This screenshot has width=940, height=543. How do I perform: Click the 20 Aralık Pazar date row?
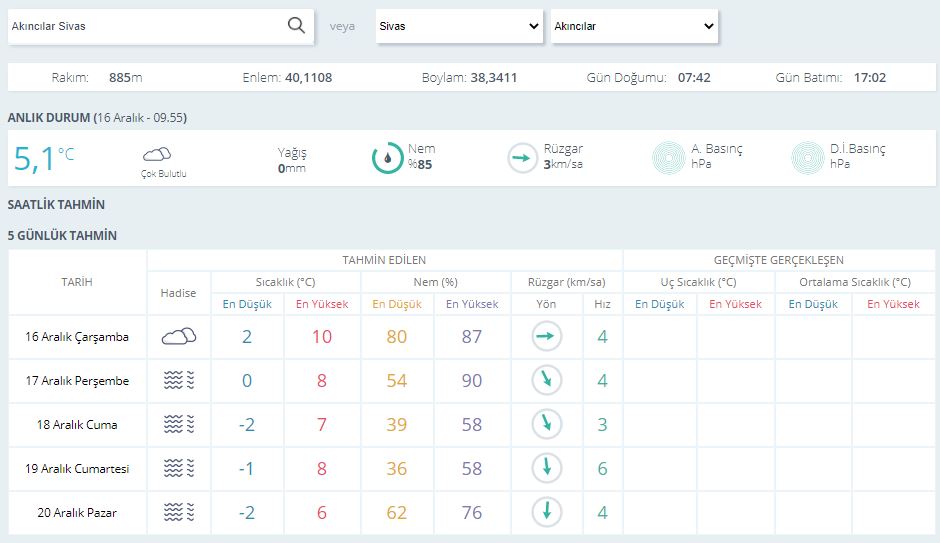[x=77, y=513]
